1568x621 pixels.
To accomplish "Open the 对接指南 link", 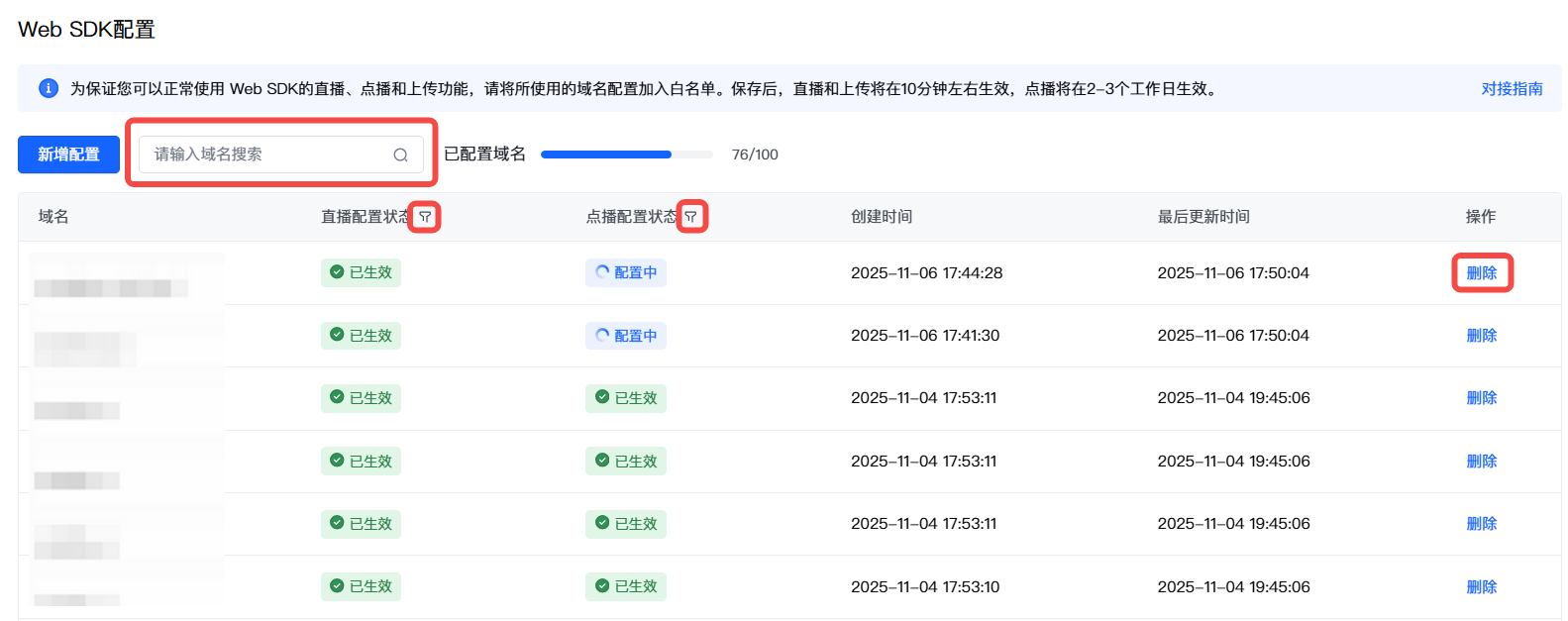I will (x=1512, y=88).
